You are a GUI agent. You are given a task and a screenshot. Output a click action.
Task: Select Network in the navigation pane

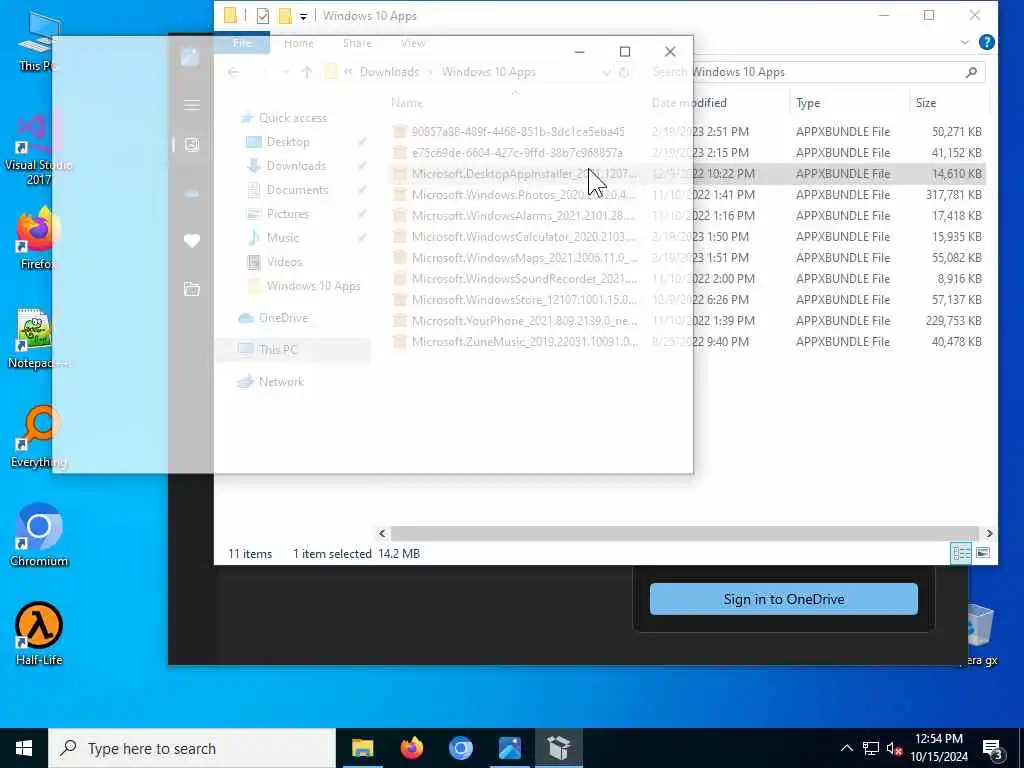(x=281, y=381)
